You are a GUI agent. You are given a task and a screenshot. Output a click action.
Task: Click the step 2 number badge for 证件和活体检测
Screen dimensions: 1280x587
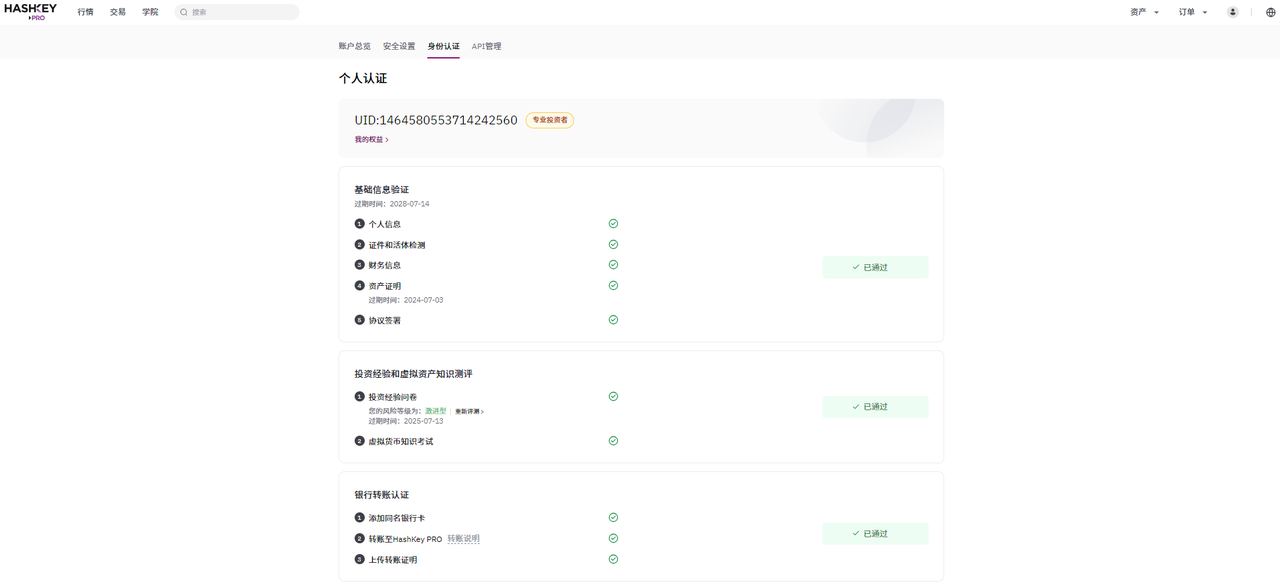tap(360, 244)
